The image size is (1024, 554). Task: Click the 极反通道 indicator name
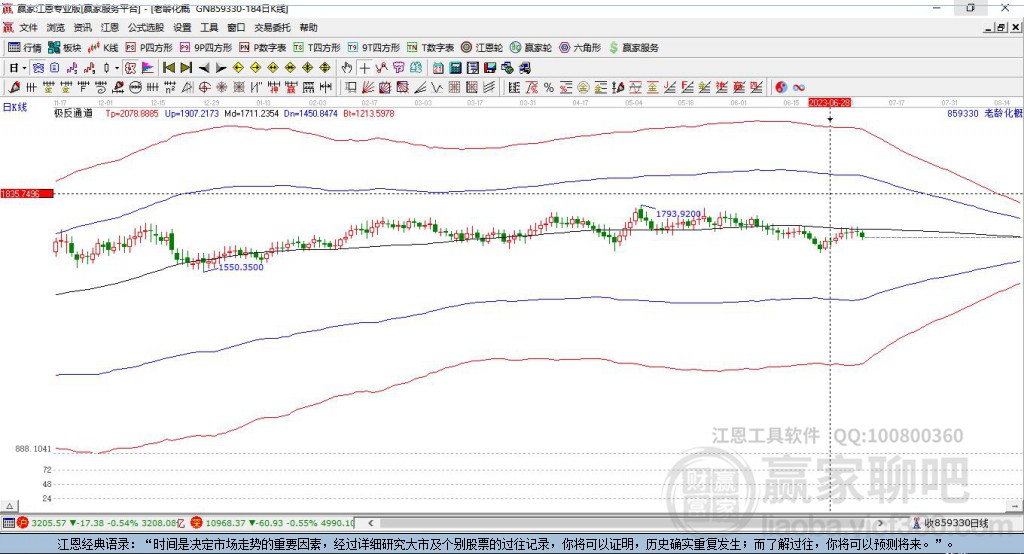pyautogui.click(x=73, y=113)
